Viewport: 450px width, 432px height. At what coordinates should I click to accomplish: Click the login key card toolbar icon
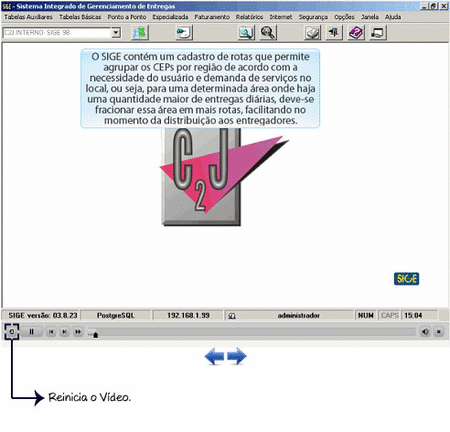184,33
